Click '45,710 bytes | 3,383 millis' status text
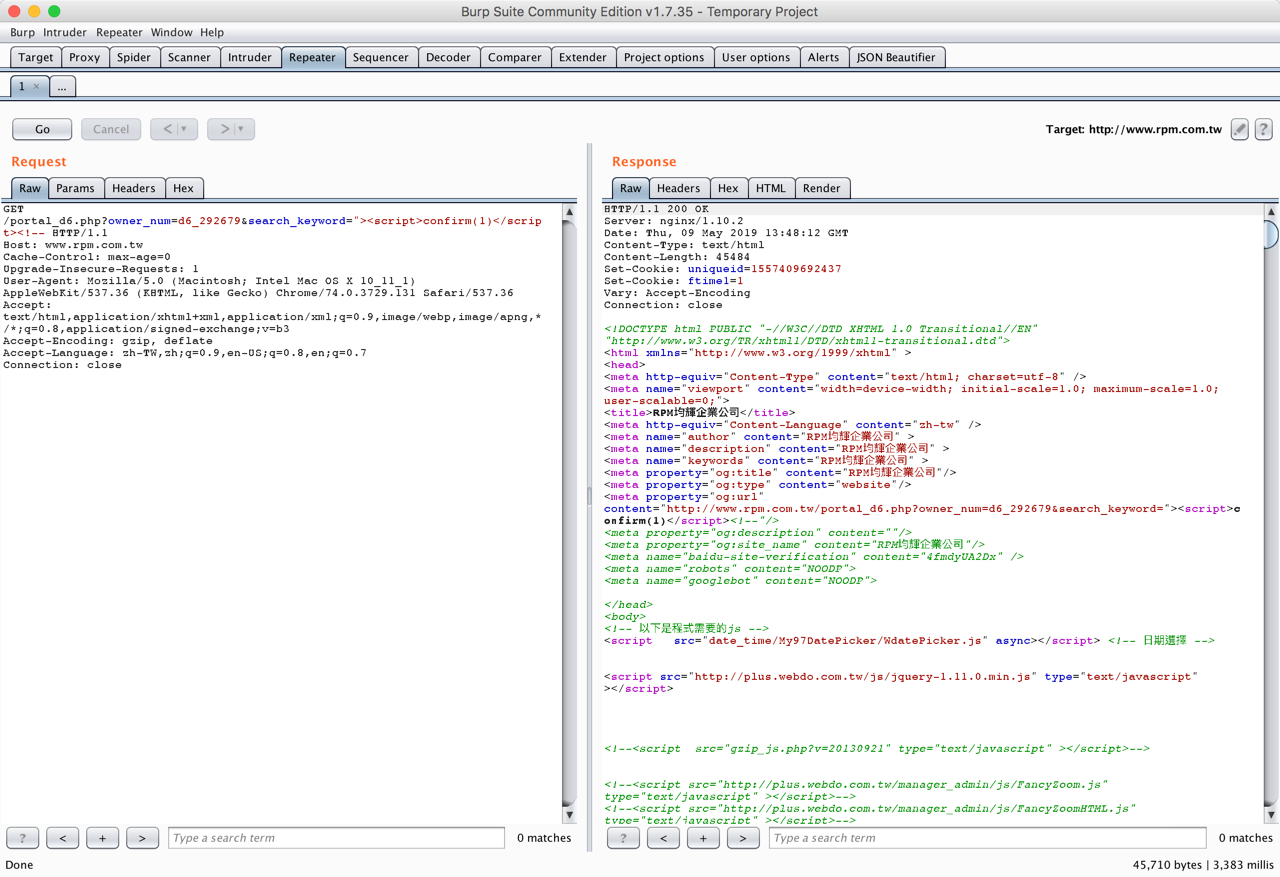The height and width of the screenshot is (877, 1280). coord(1203,865)
